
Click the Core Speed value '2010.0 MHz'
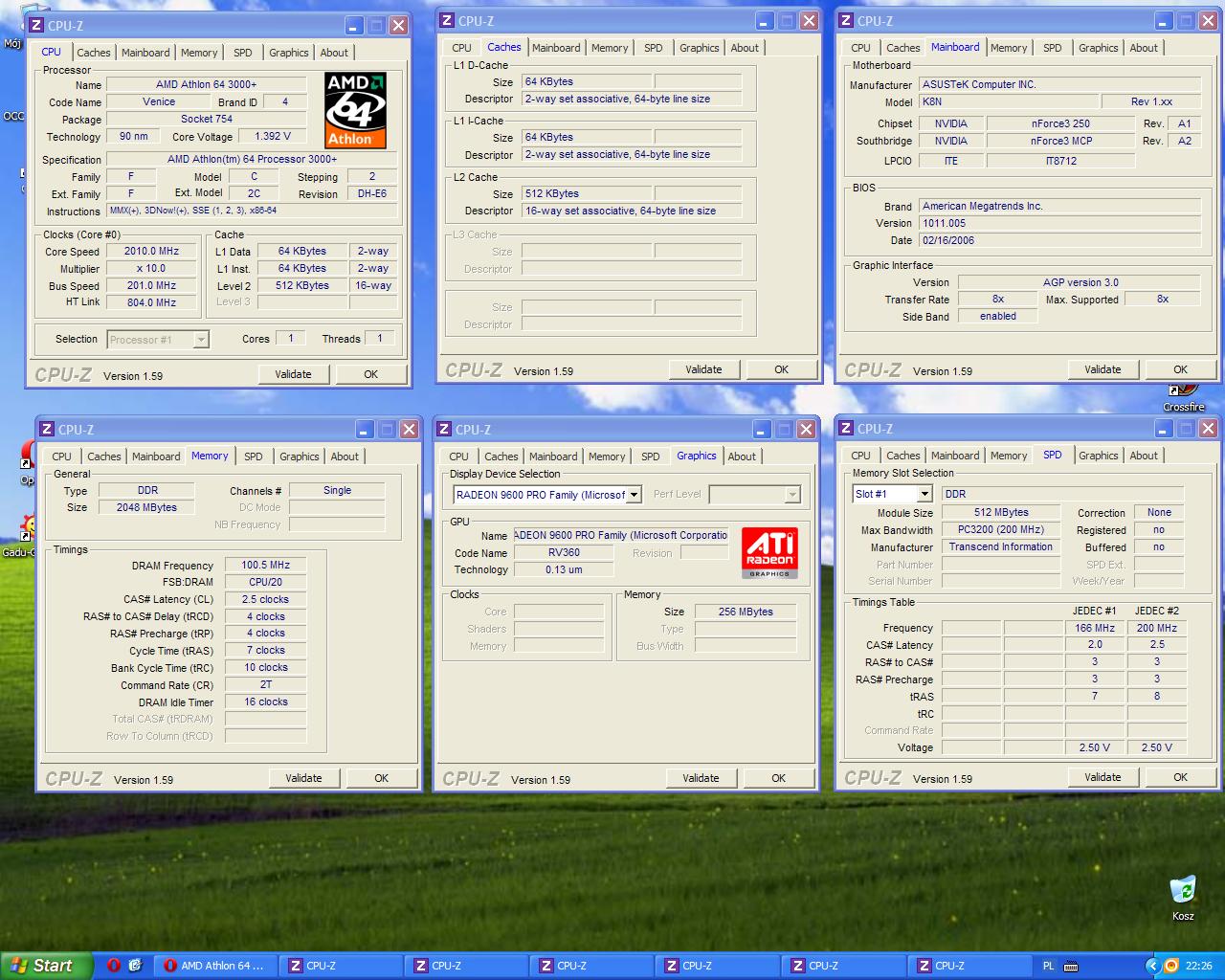pos(151,251)
